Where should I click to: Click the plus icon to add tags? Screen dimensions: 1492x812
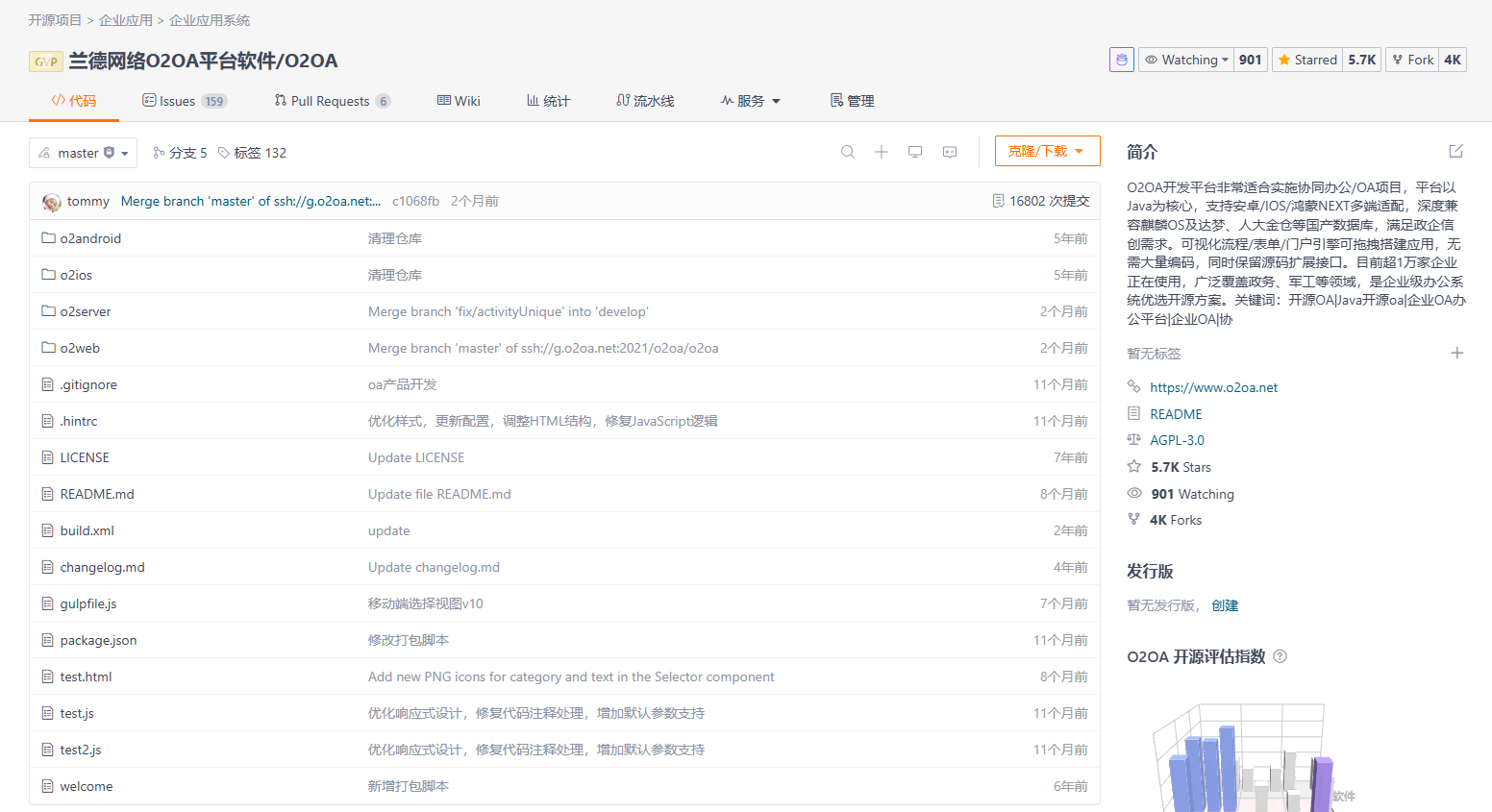[1456, 354]
